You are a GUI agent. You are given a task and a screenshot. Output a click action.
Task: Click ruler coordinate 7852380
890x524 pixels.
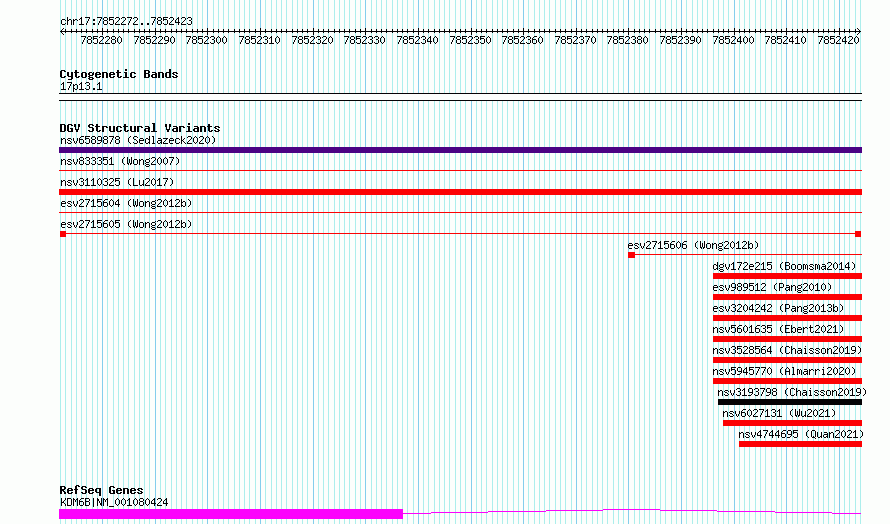pyautogui.click(x=627, y=40)
